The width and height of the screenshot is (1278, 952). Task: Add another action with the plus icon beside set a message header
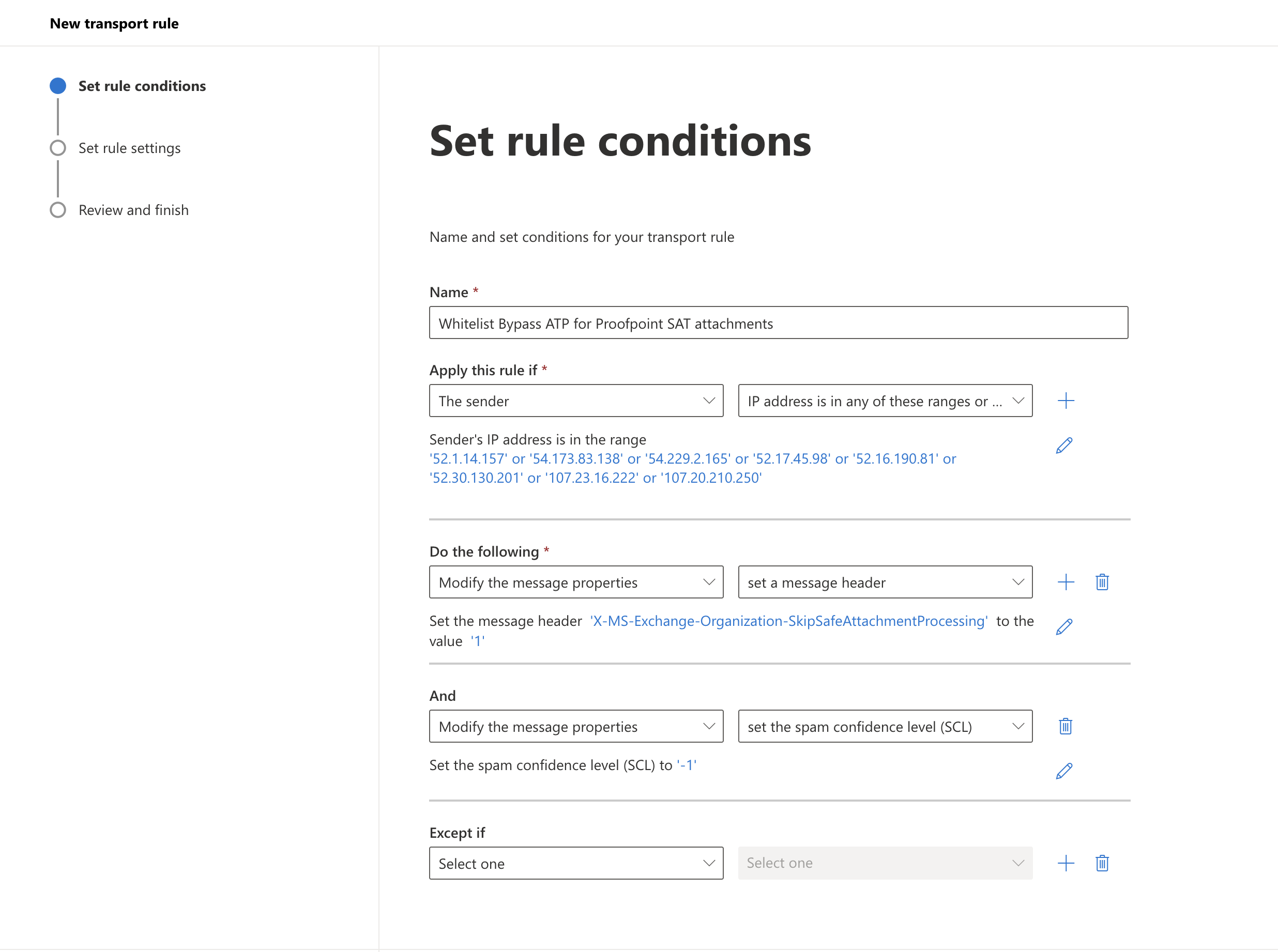pyautogui.click(x=1066, y=582)
